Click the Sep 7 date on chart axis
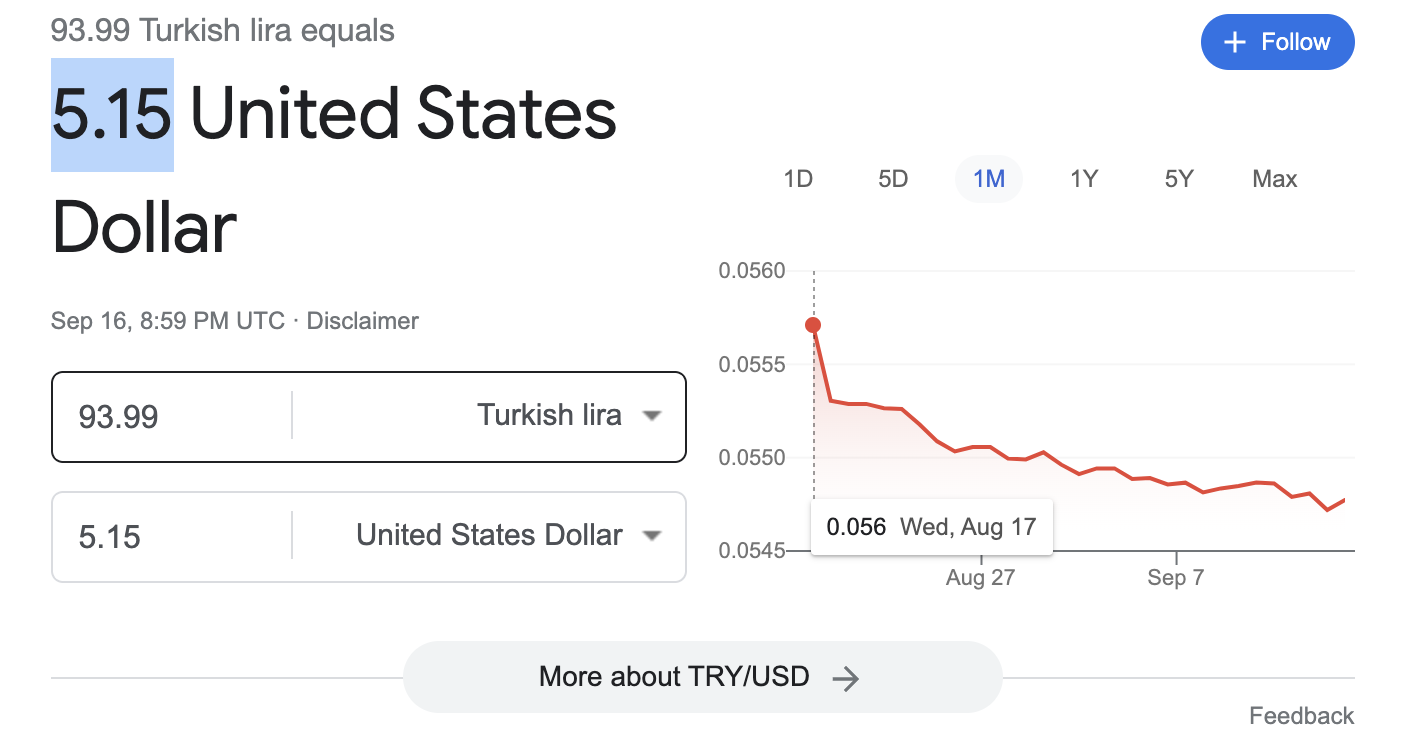The width and height of the screenshot is (1426, 750). point(1176,578)
